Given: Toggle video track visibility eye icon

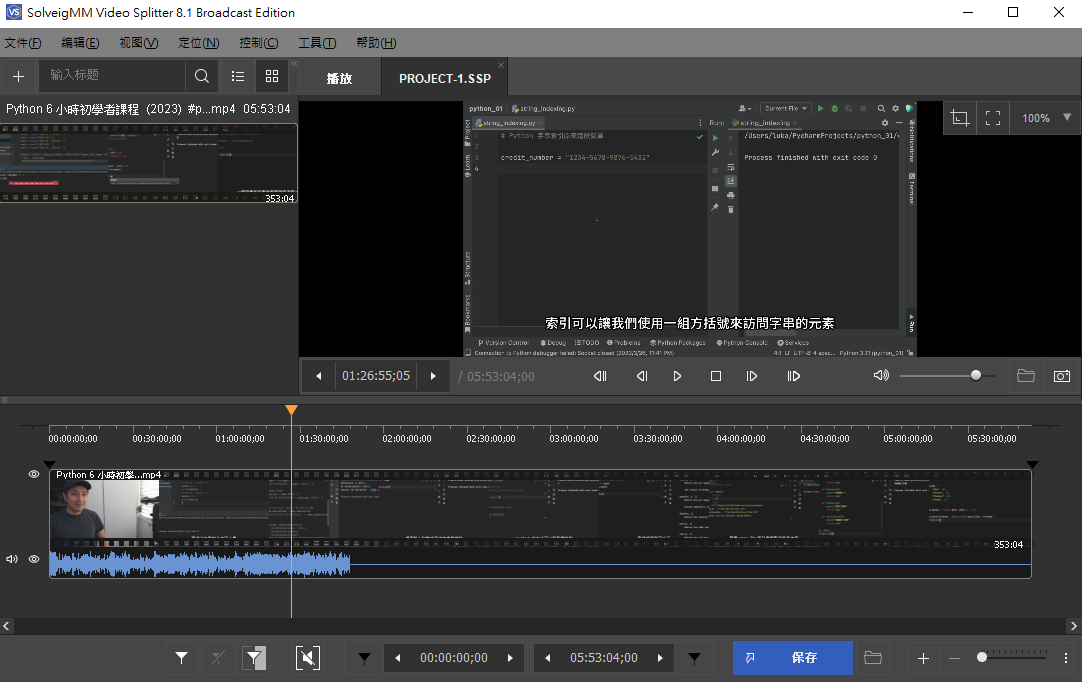Looking at the screenshot, I should click(x=34, y=474).
